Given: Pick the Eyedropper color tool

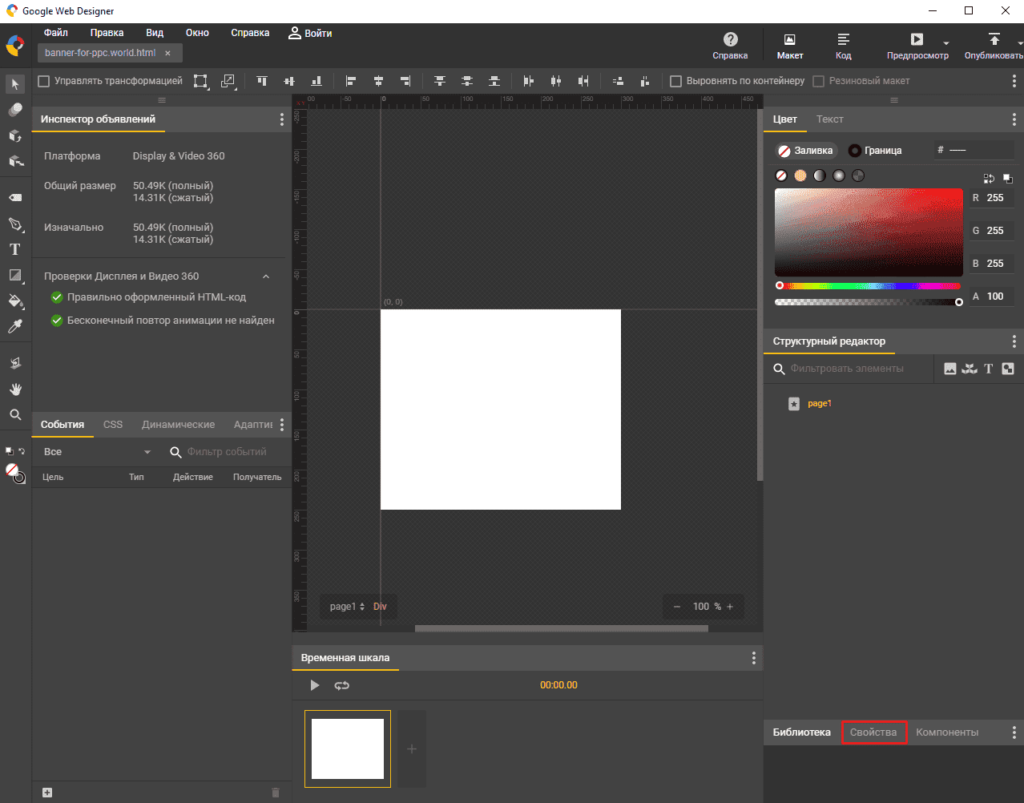Looking at the screenshot, I should click(15, 327).
